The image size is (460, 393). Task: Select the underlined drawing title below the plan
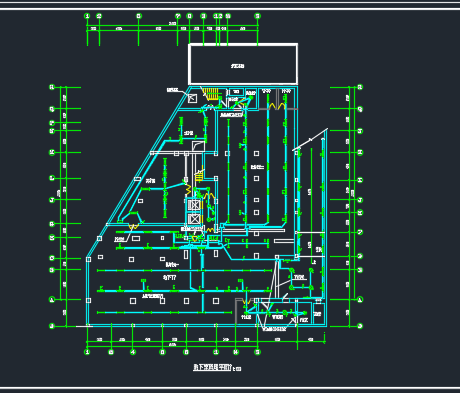(x=212, y=368)
